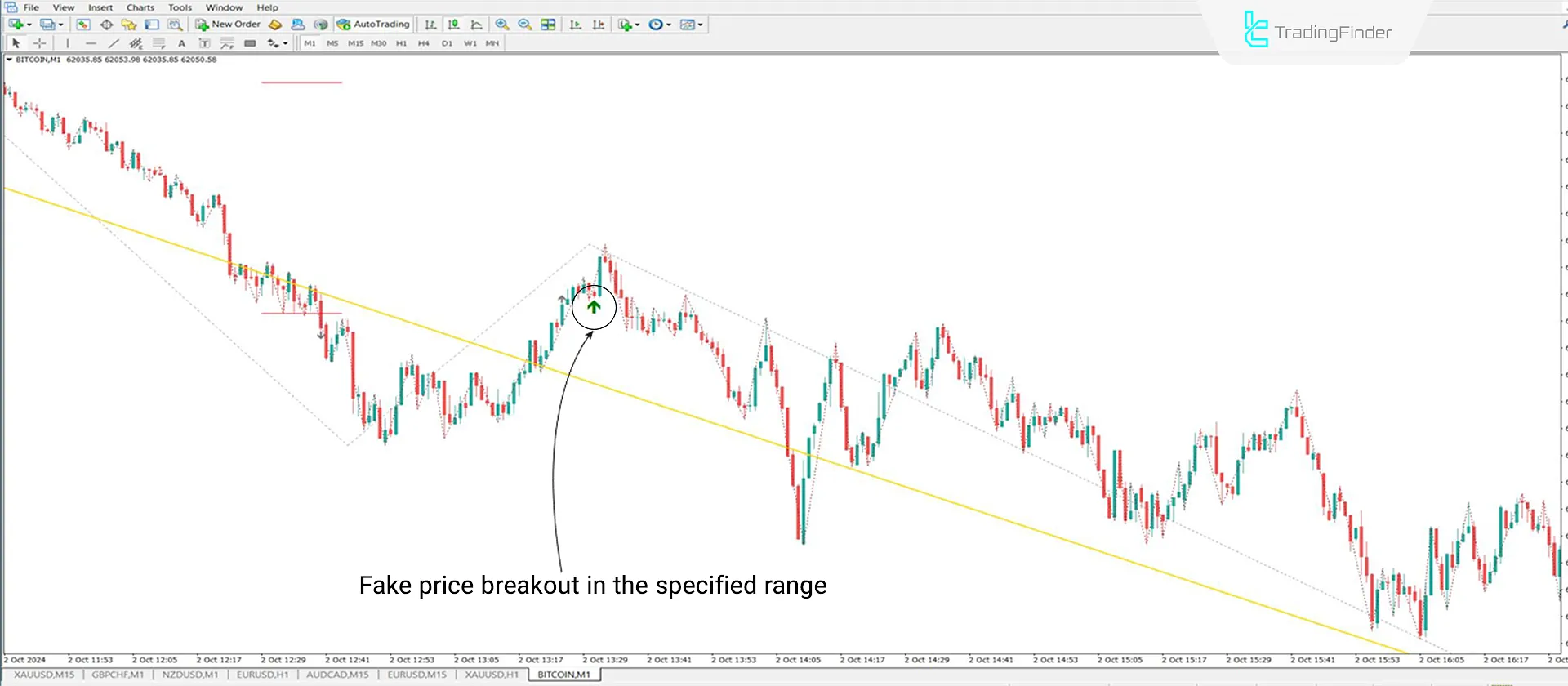Viewport: 1568px width, 686px height.
Task: Toggle the AutoTrading button
Action: pyautogui.click(x=373, y=24)
